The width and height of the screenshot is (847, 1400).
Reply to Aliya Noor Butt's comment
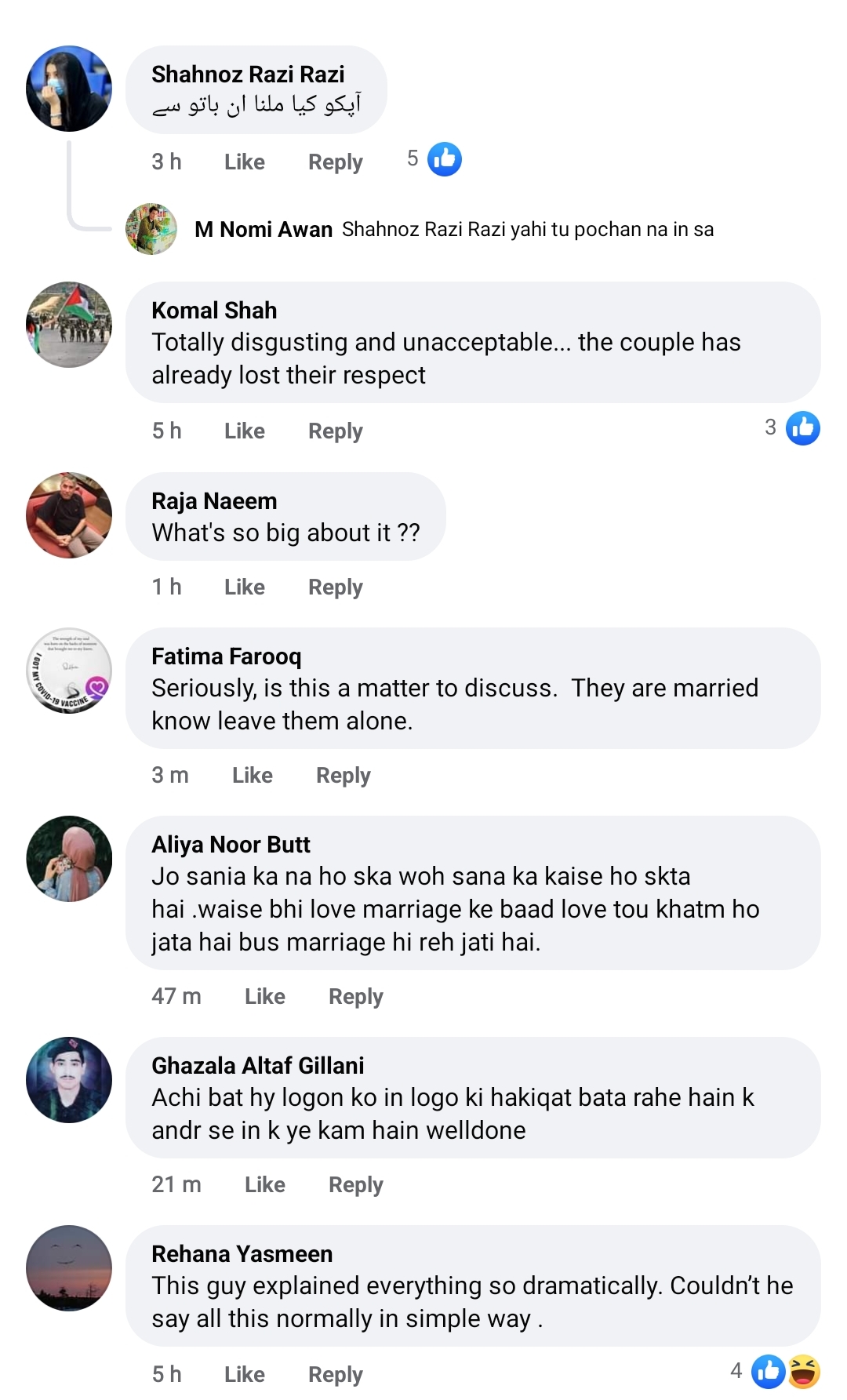(x=355, y=996)
